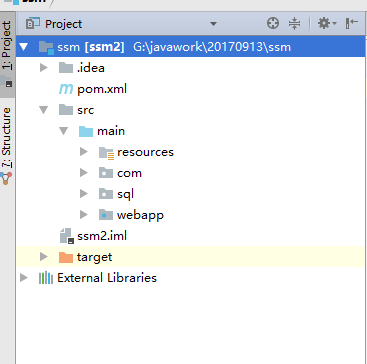
Task: Expand External Libraries node
Action: point(24,278)
